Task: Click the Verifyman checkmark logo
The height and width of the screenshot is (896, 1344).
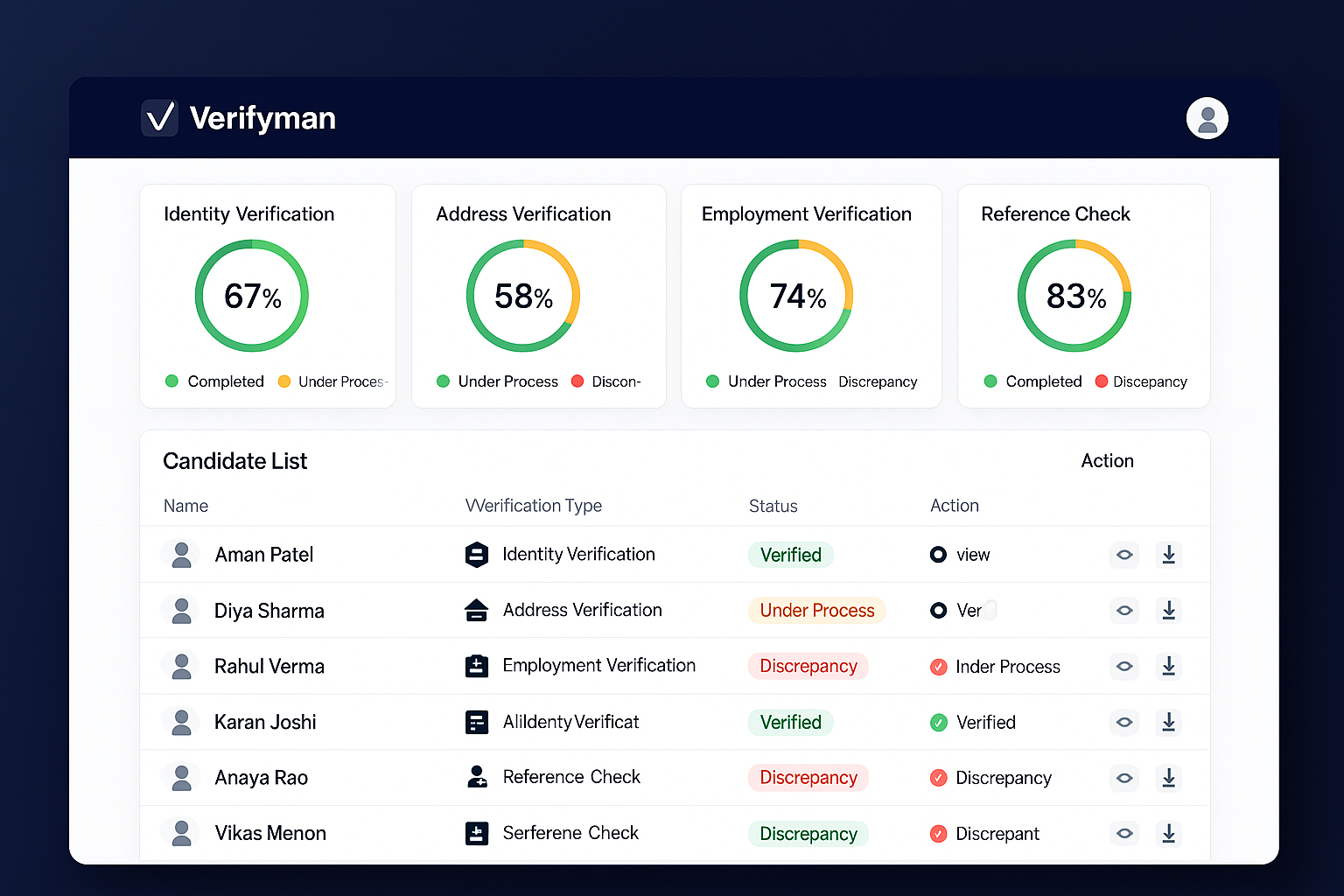Action: (160, 118)
